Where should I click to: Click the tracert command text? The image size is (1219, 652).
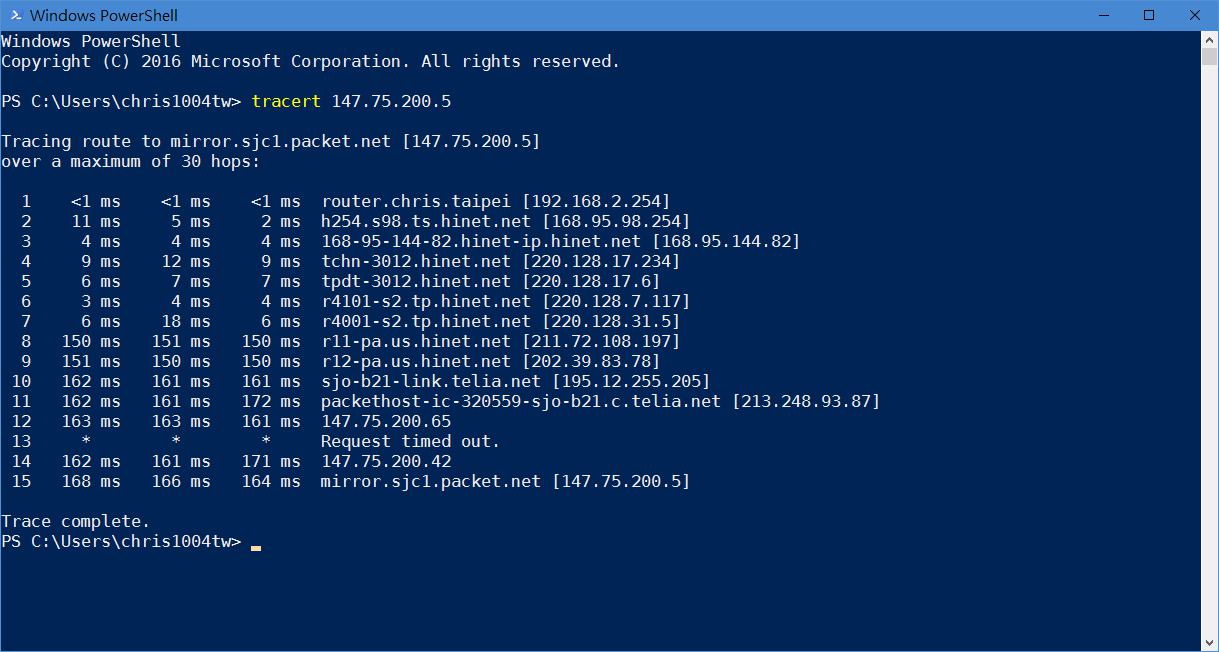(286, 101)
